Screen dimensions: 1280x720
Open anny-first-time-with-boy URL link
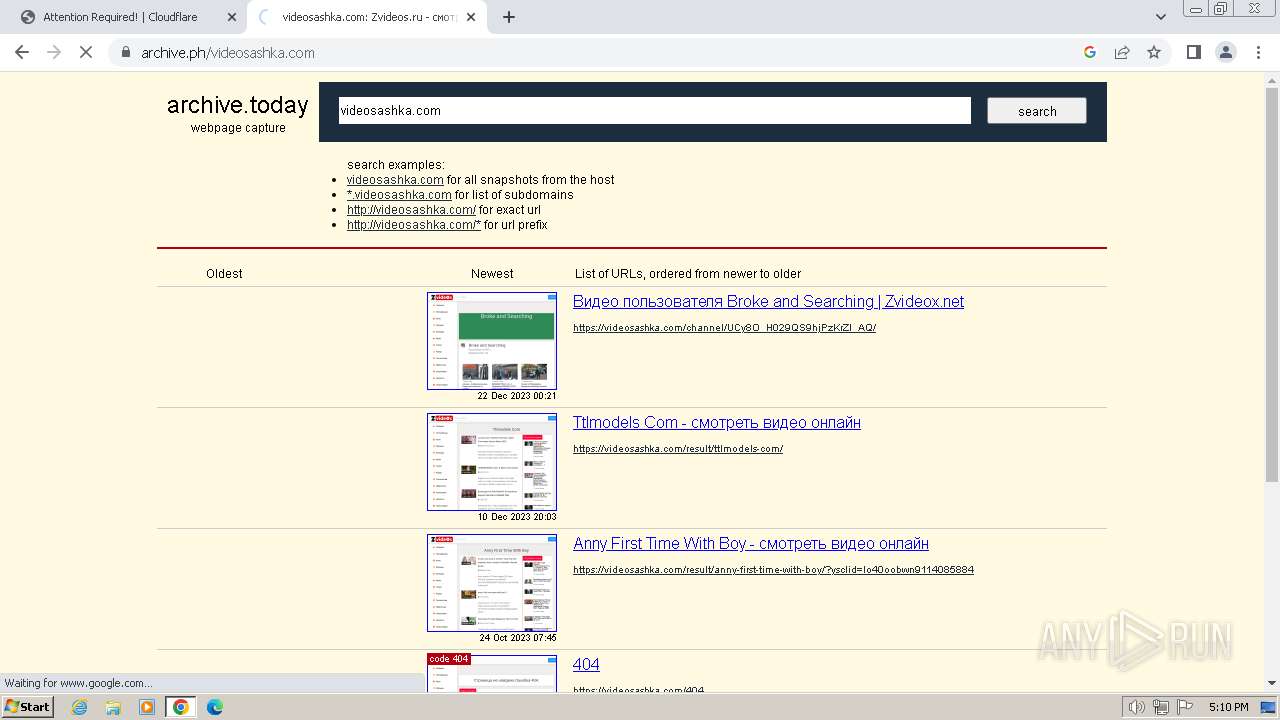773,570
